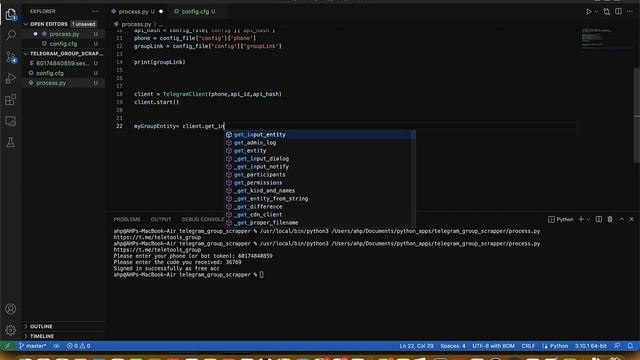Screen dimensions: 640x360
Task: Open editor More Actions ellipsis
Action: 631,11
